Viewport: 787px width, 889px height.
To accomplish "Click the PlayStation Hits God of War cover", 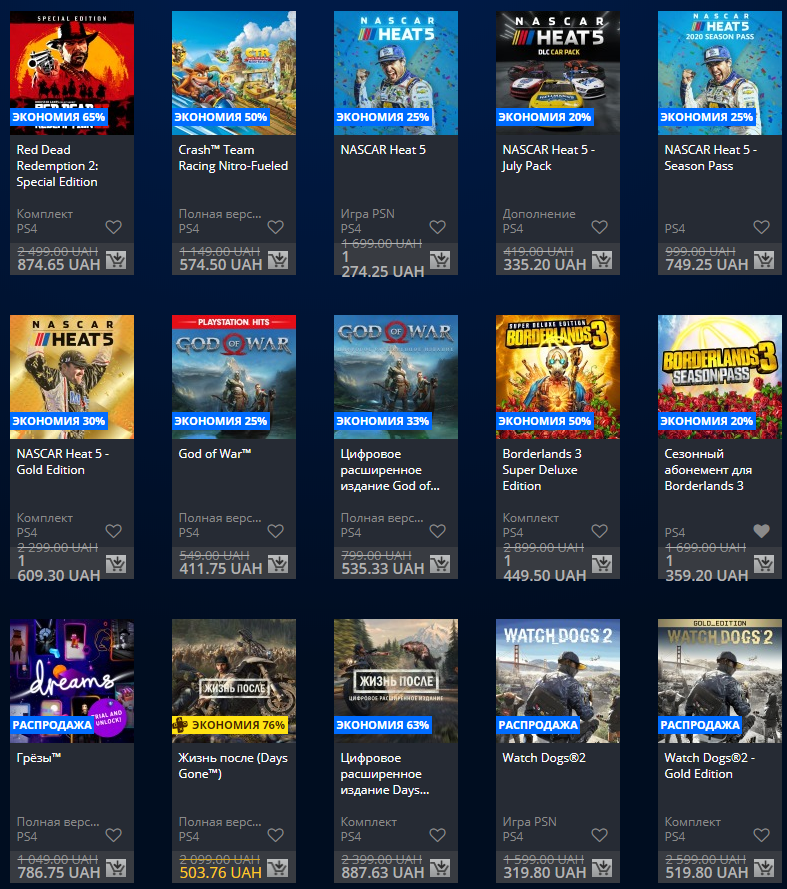I will (x=234, y=365).
